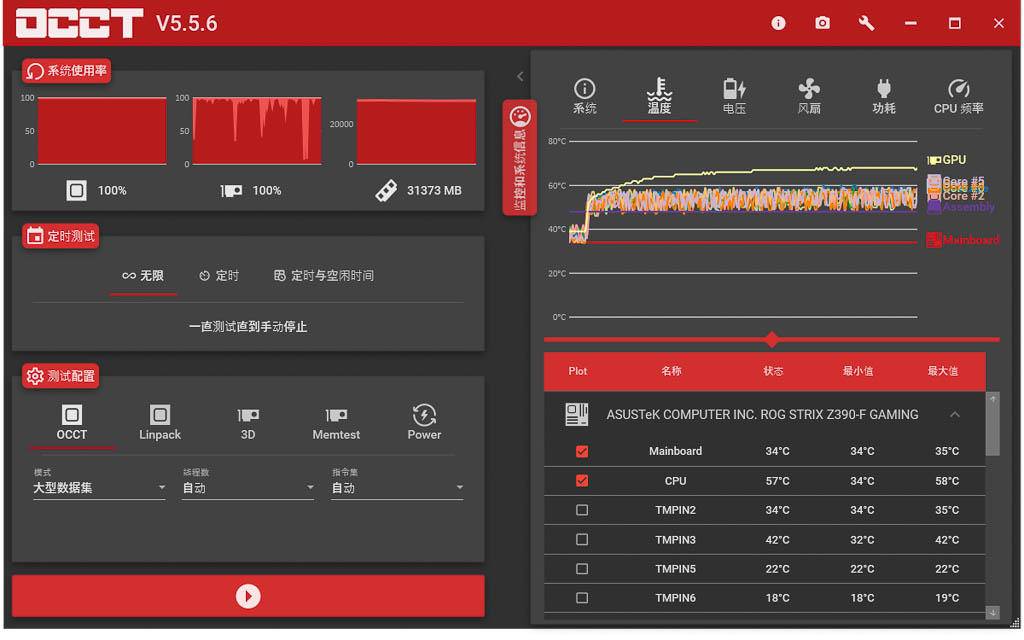The image size is (1024, 640).
Task: Switch to the 电压 voltage tab
Action: tap(735, 97)
